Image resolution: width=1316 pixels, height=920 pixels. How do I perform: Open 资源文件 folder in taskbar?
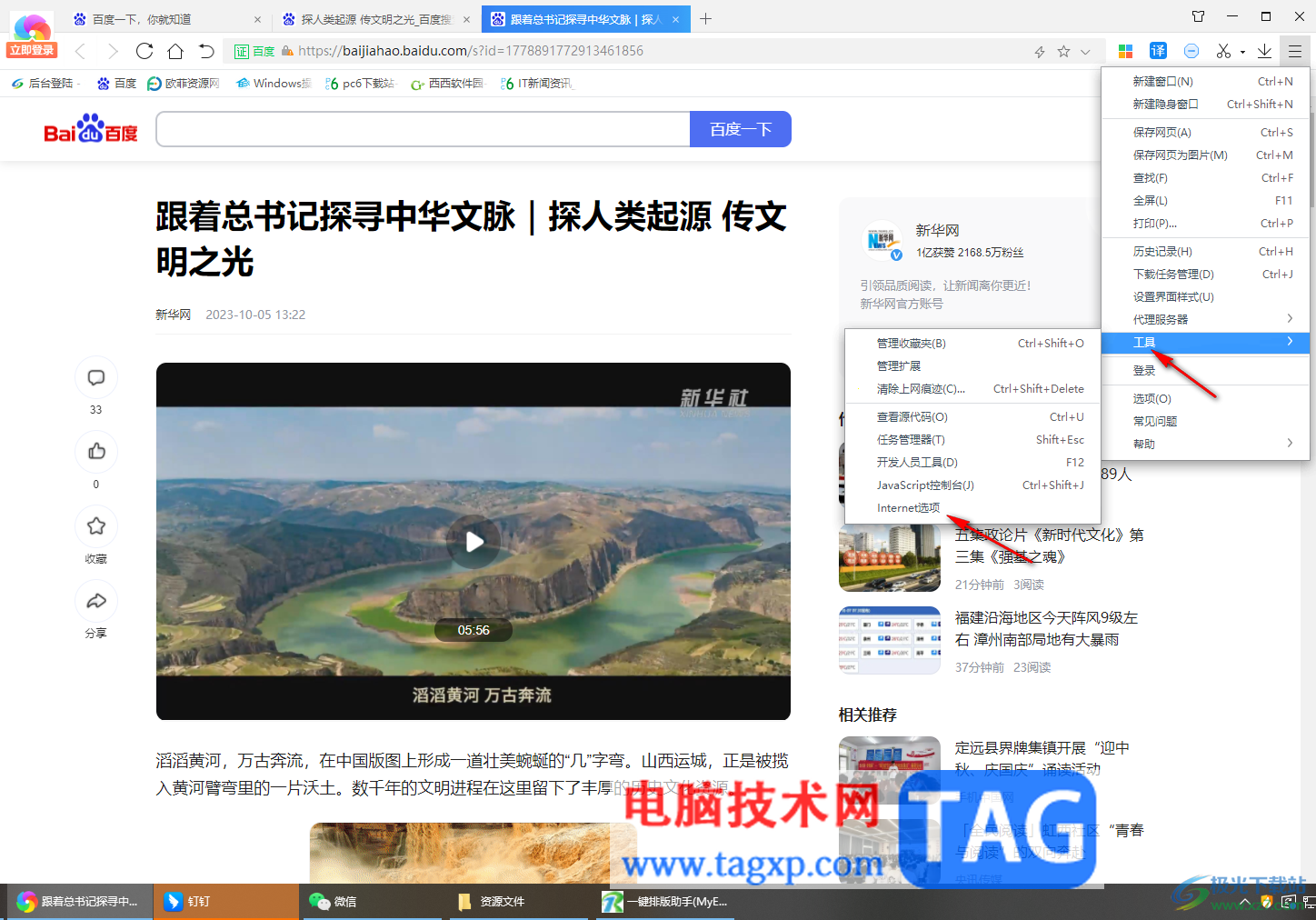(520, 902)
